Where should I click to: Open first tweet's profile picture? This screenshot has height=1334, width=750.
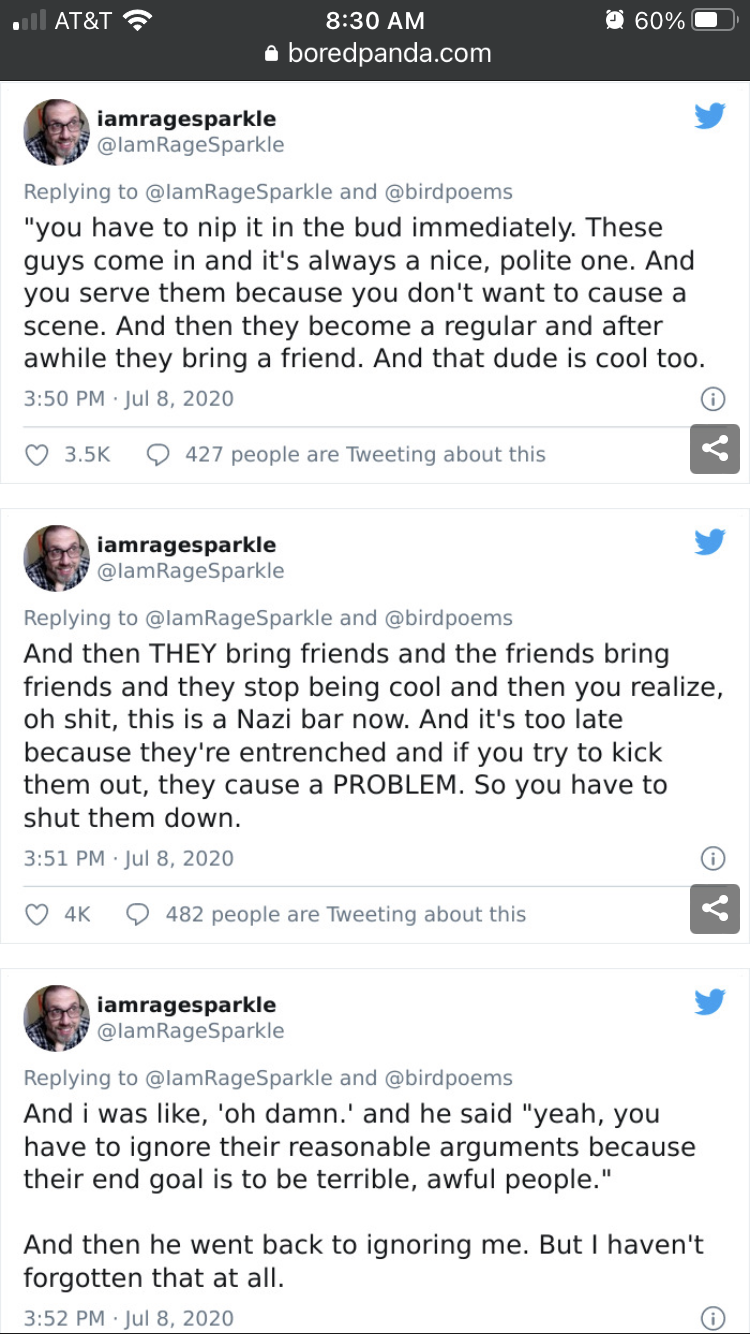(57, 132)
